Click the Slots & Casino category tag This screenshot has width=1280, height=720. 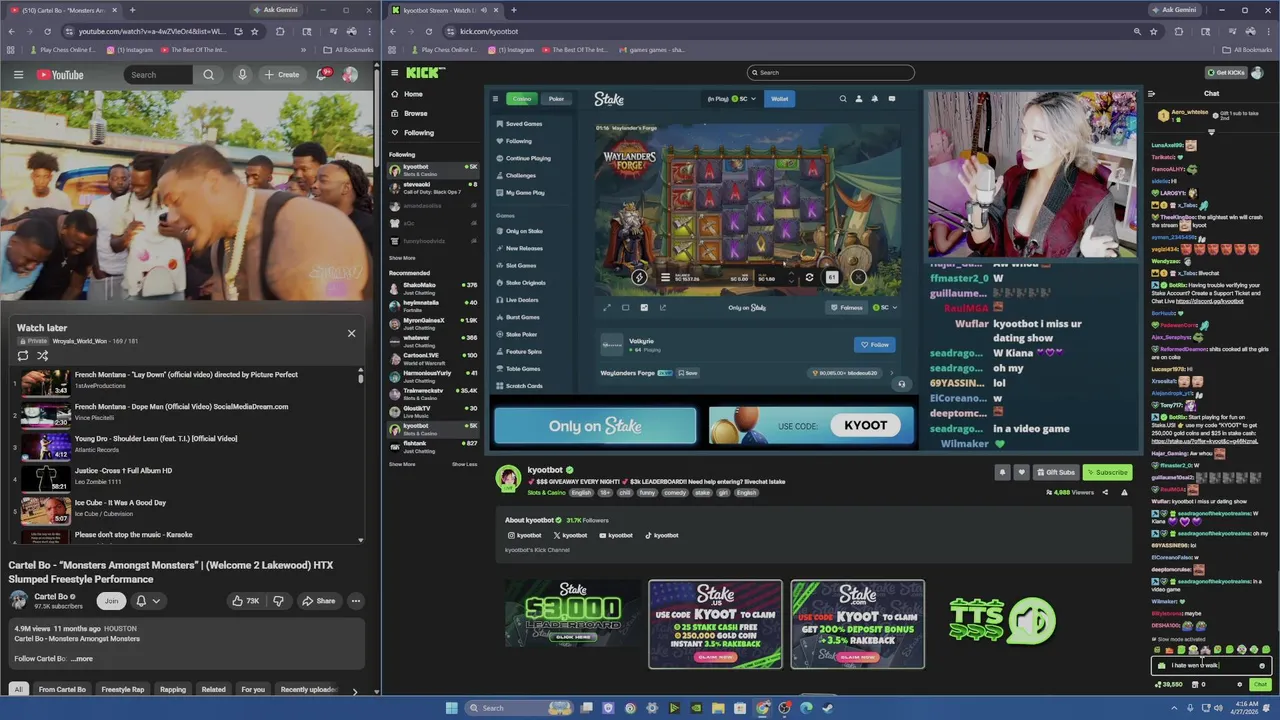pyautogui.click(x=546, y=493)
